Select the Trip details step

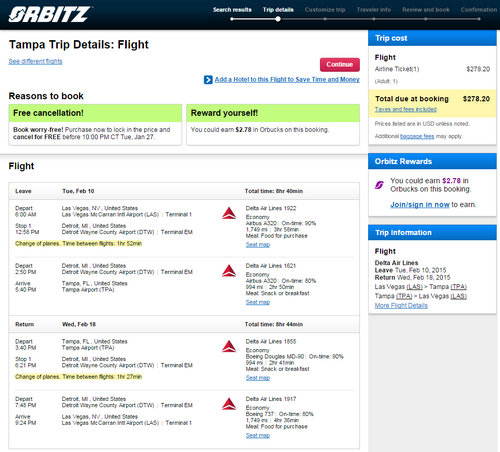(278, 10)
